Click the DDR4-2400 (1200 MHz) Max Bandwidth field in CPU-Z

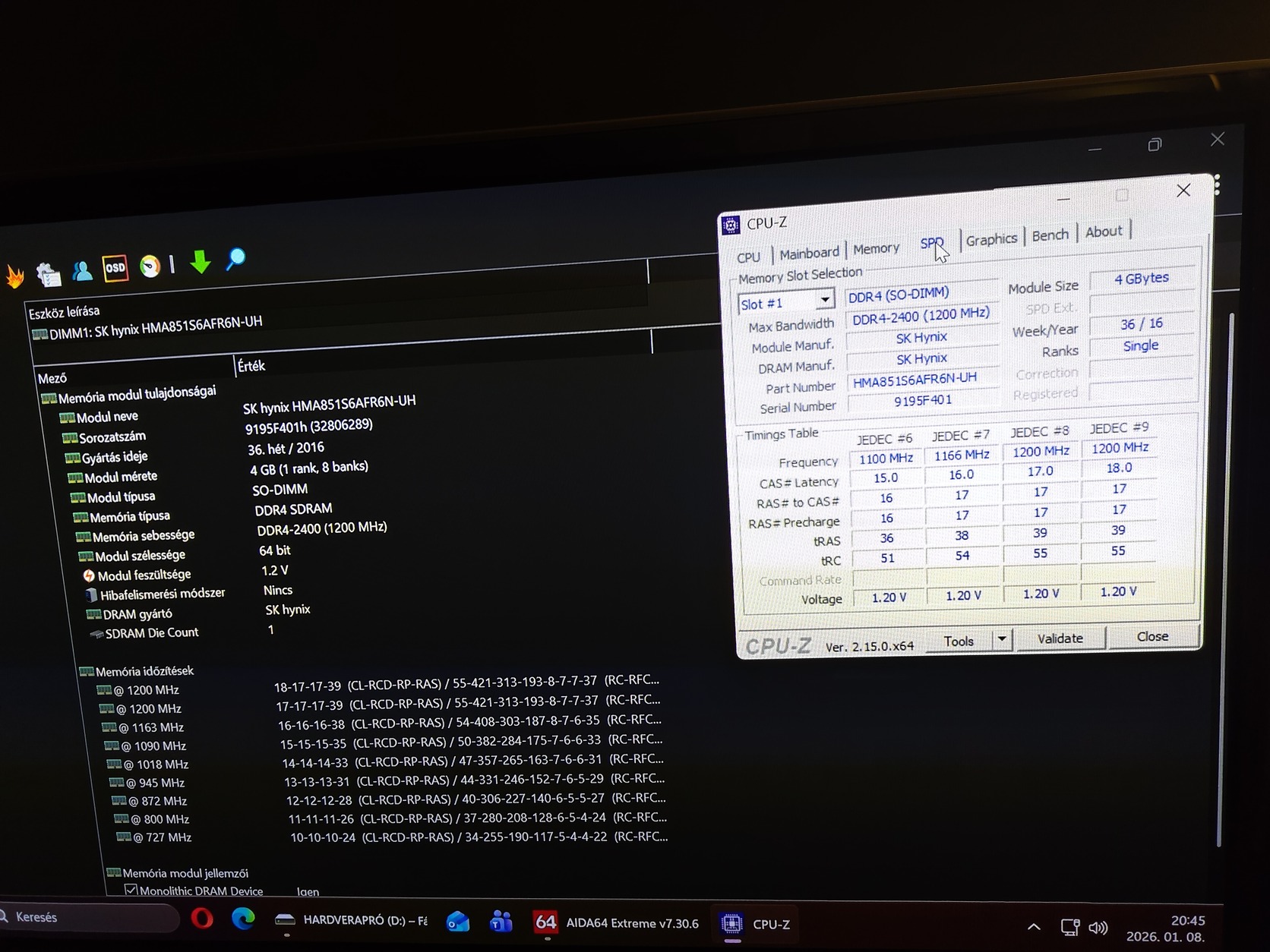(921, 317)
